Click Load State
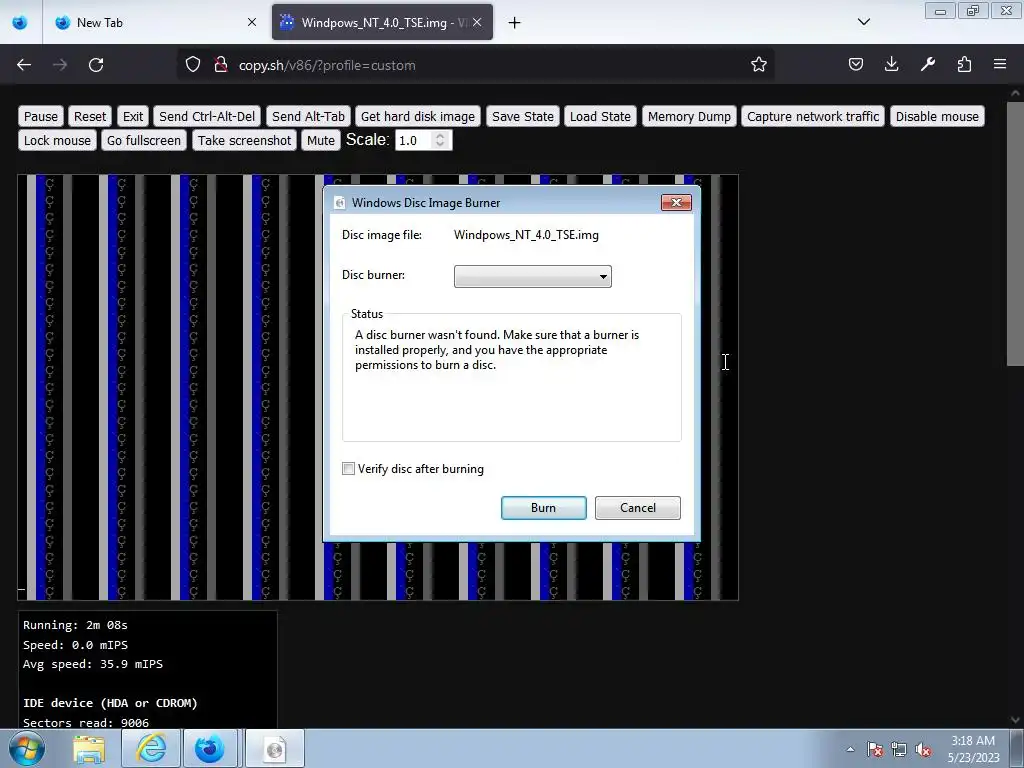The height and width of the screenshot is (768, 1024). (600, 116)
